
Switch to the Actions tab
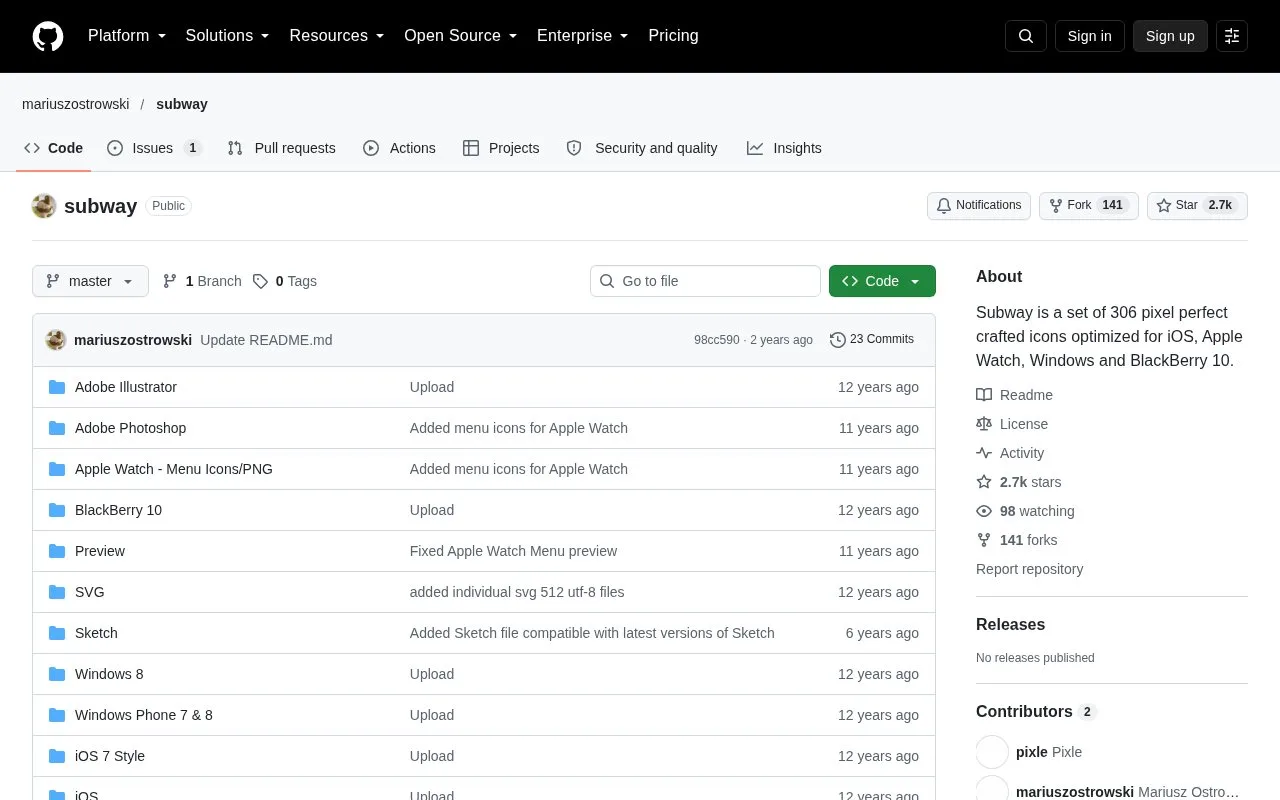point(399,148)
